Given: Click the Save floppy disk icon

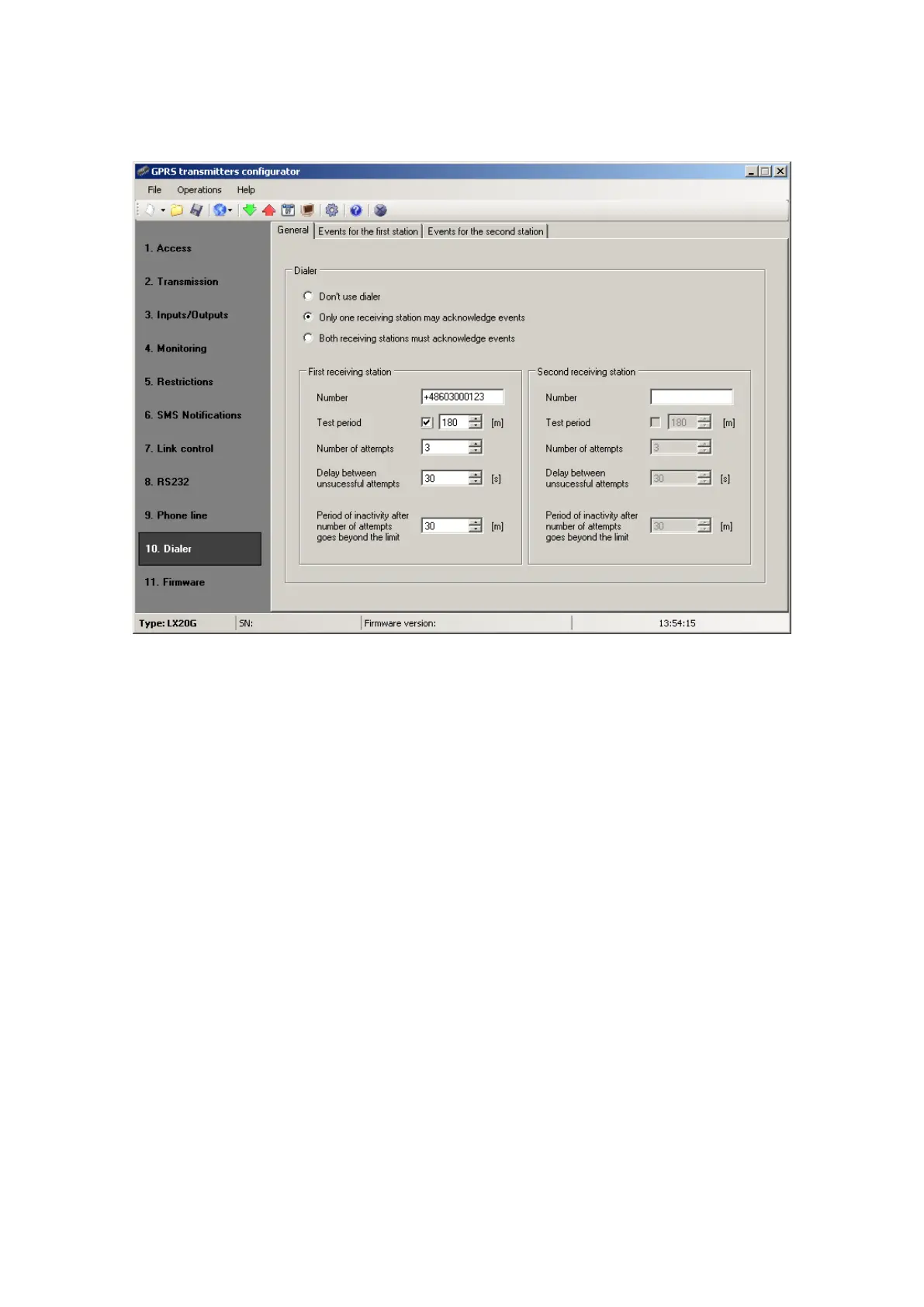Looking at the screenshot, I should pos(196,210).
